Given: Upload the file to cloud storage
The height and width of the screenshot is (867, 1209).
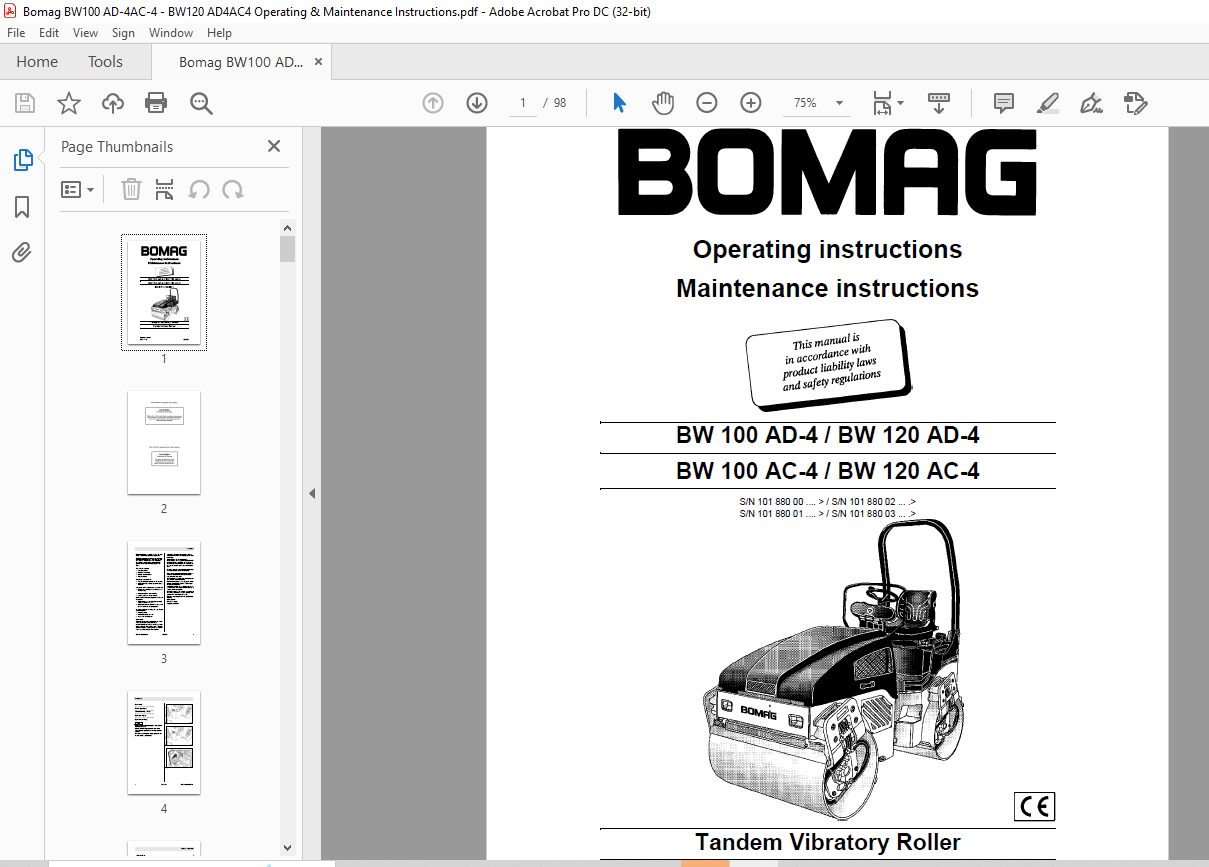Looking at the screenshot, I should coord(113,103).
